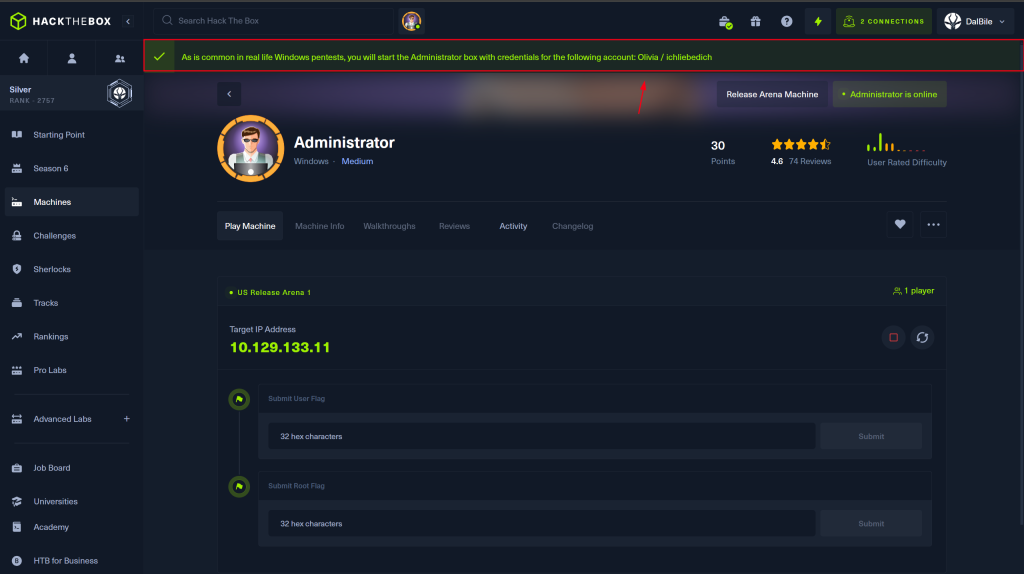The image size is (1024, 574).
Task: Focus the user flag input field
Action: coord(542,436)
